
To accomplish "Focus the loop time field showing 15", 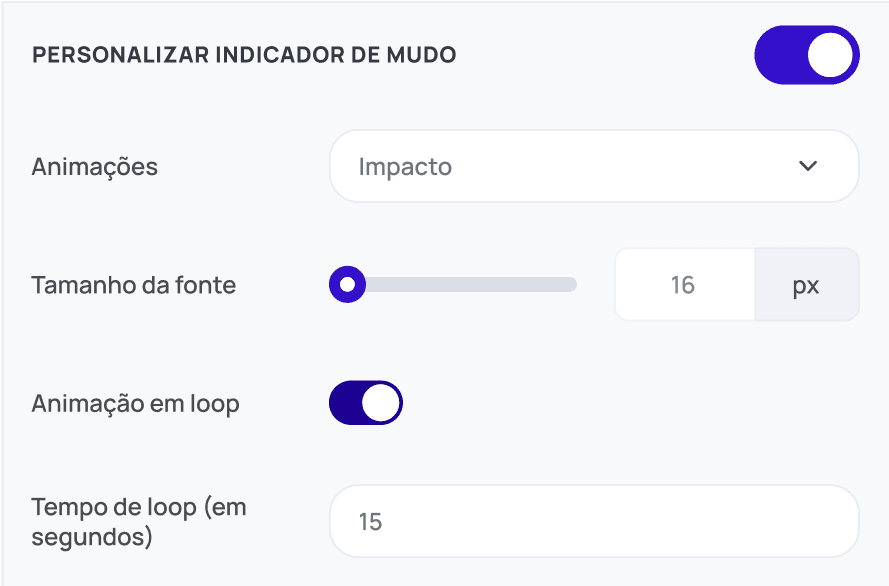I will click(594, 521).
